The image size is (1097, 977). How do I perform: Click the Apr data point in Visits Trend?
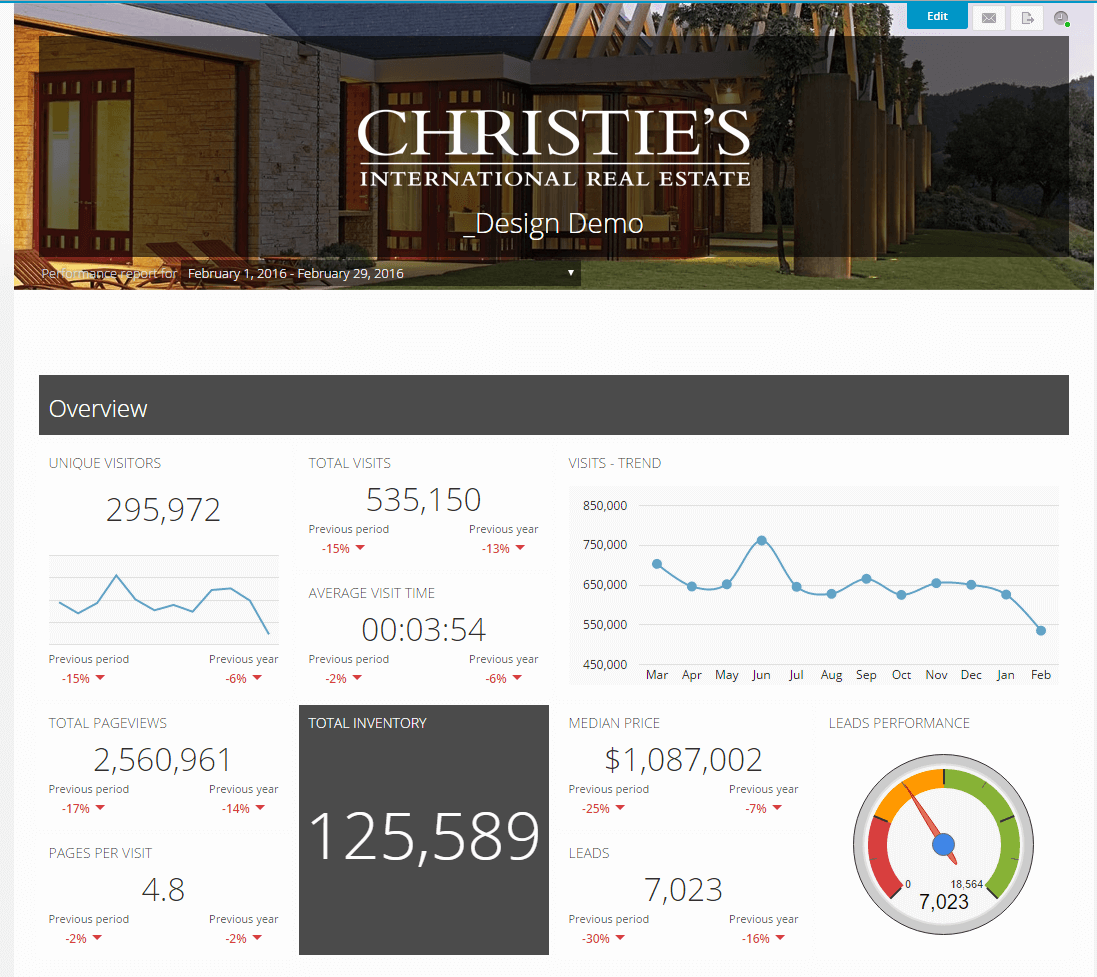click(691, 586)
